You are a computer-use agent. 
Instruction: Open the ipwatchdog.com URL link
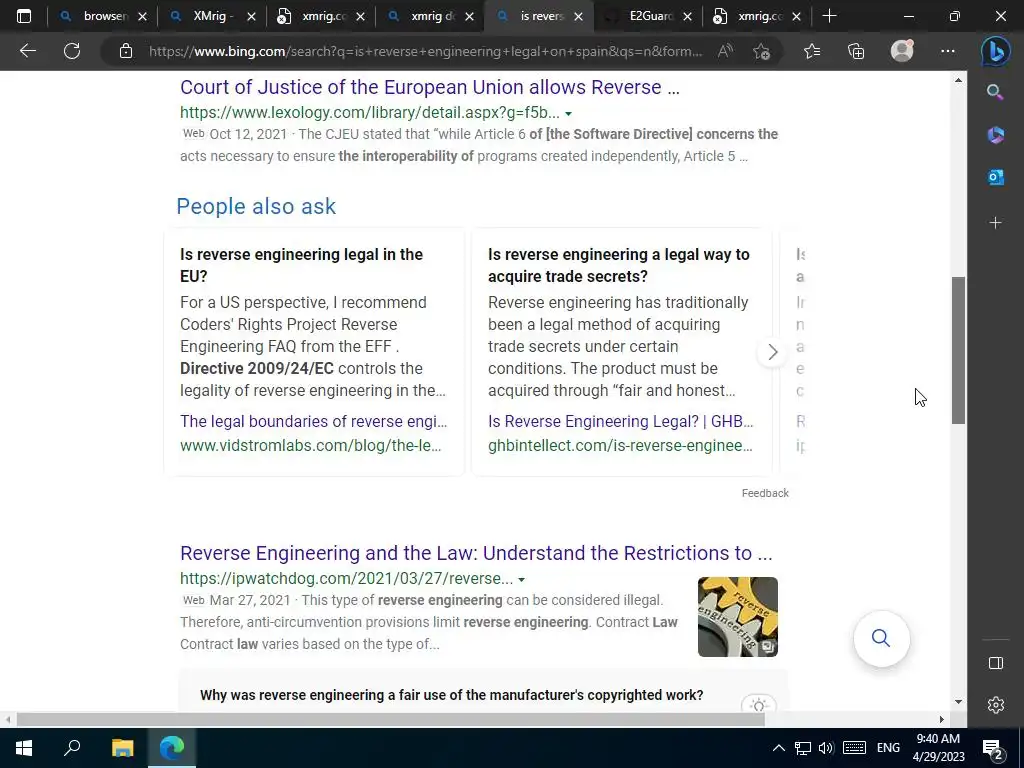(346, 579)
